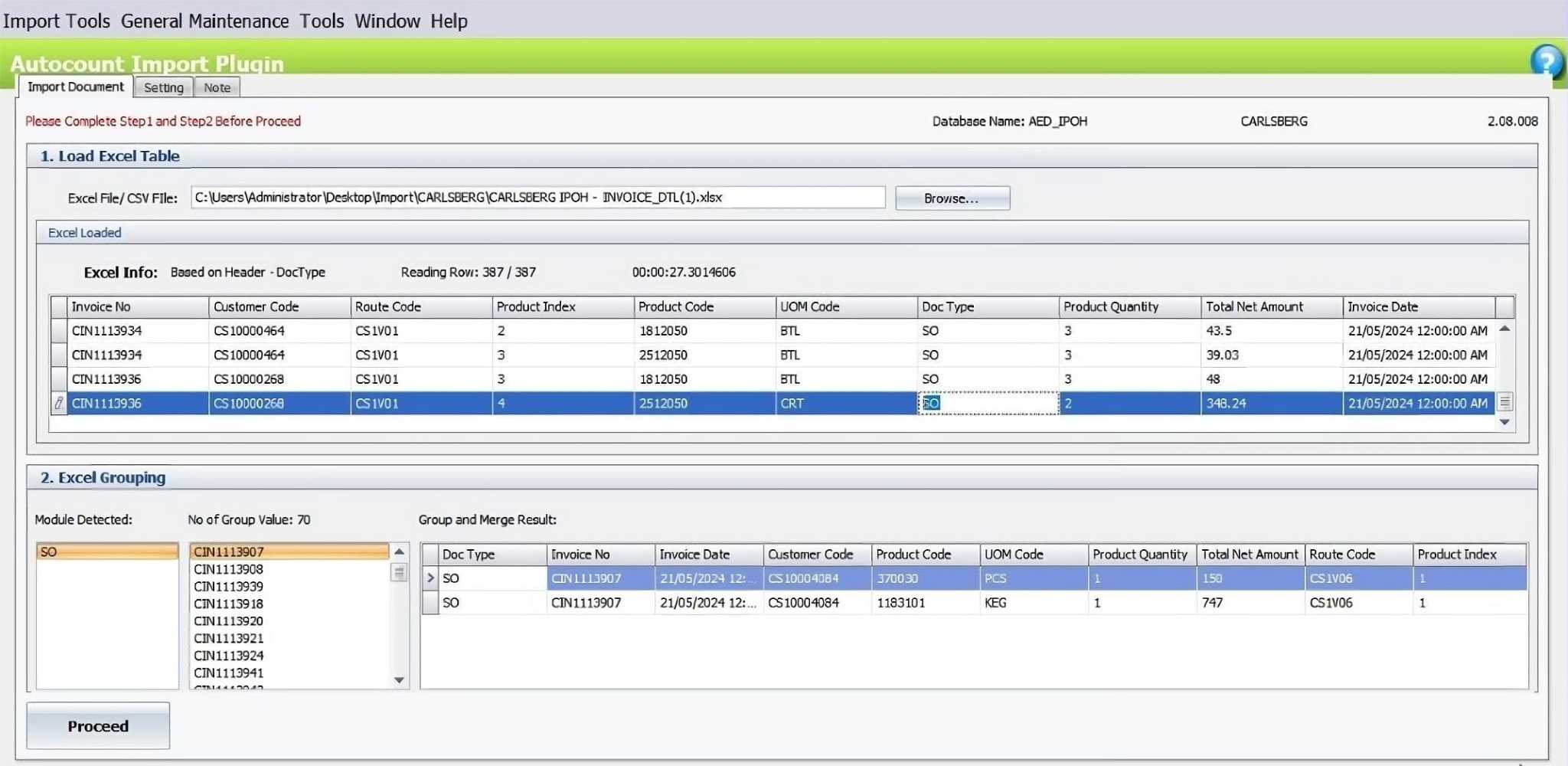The image size is (1568, 766).
Task: Sort Excel table by Invoice No header
Action: 138,306
